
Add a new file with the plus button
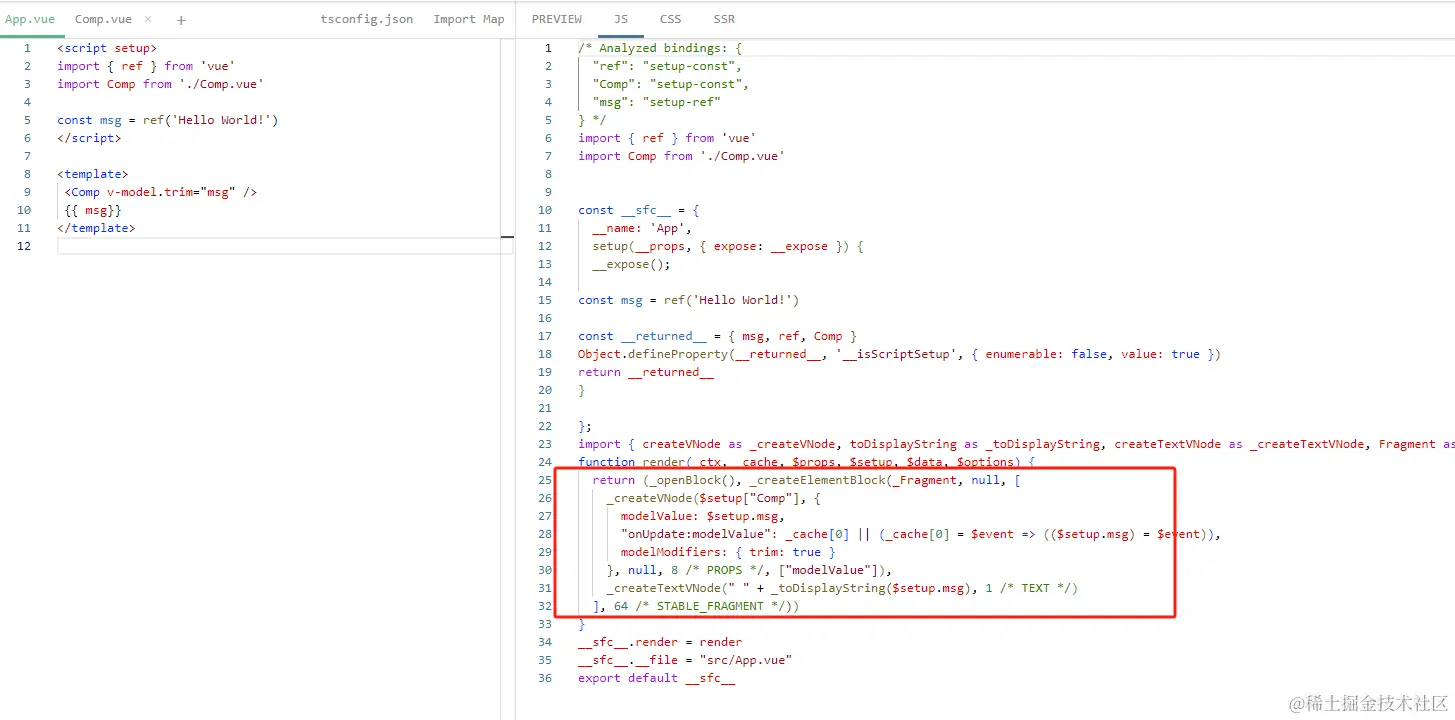click(x=181, y=20)
